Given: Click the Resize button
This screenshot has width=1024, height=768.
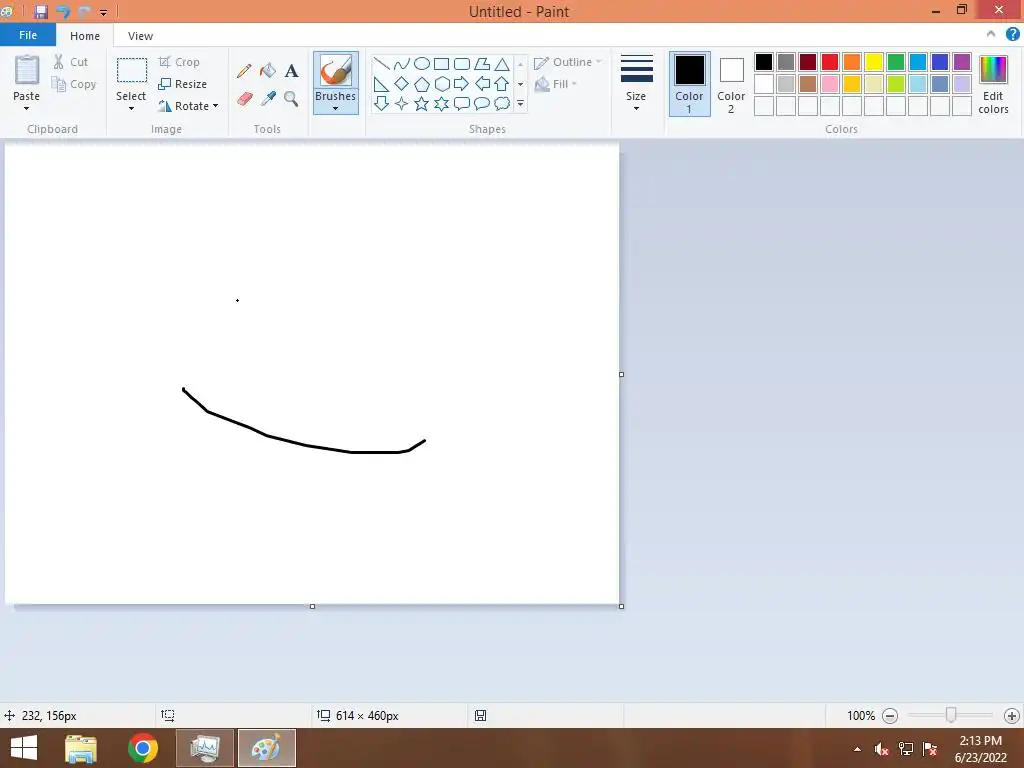Looking at the screenshot, I should click(183, 84).
